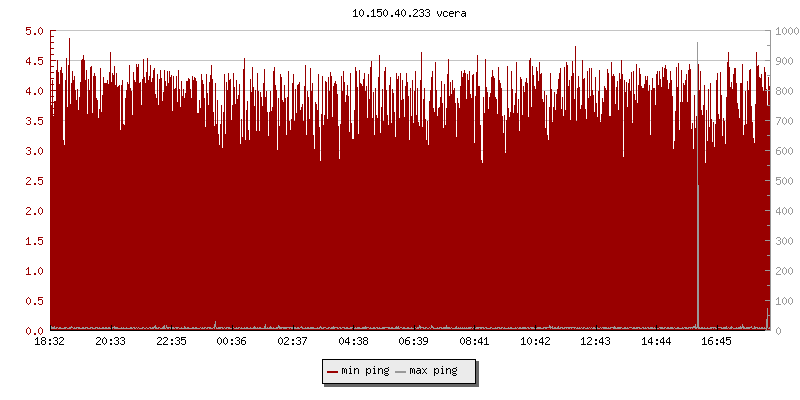The width and height of the screenshot is (800, 400).
Task: Select the 0.0 left axis label
Action: coord(34,331)
